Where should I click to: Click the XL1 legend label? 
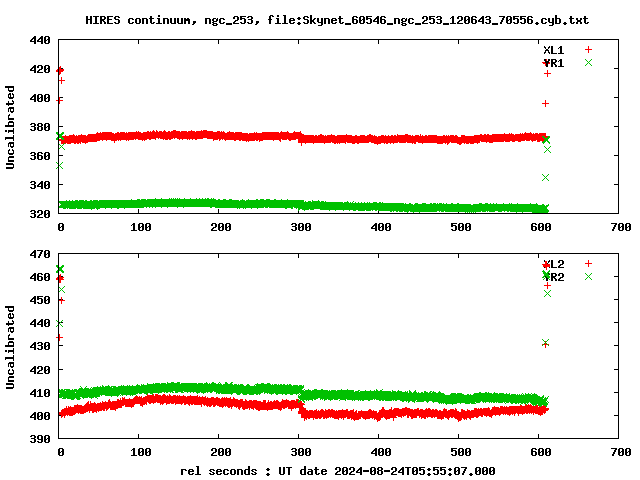[x=553, y=50]
